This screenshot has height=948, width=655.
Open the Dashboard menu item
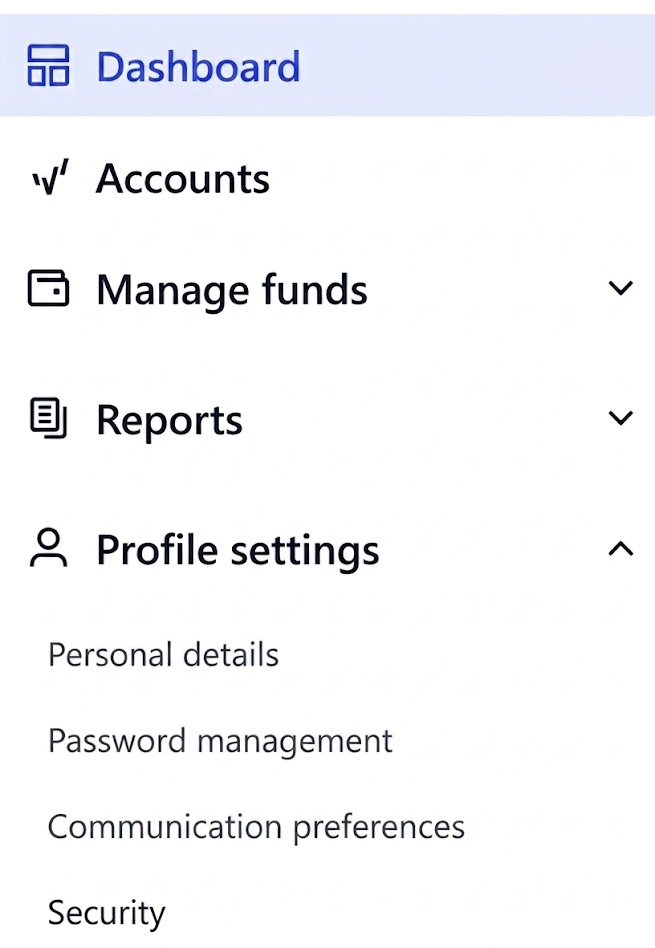pos(198,67)
